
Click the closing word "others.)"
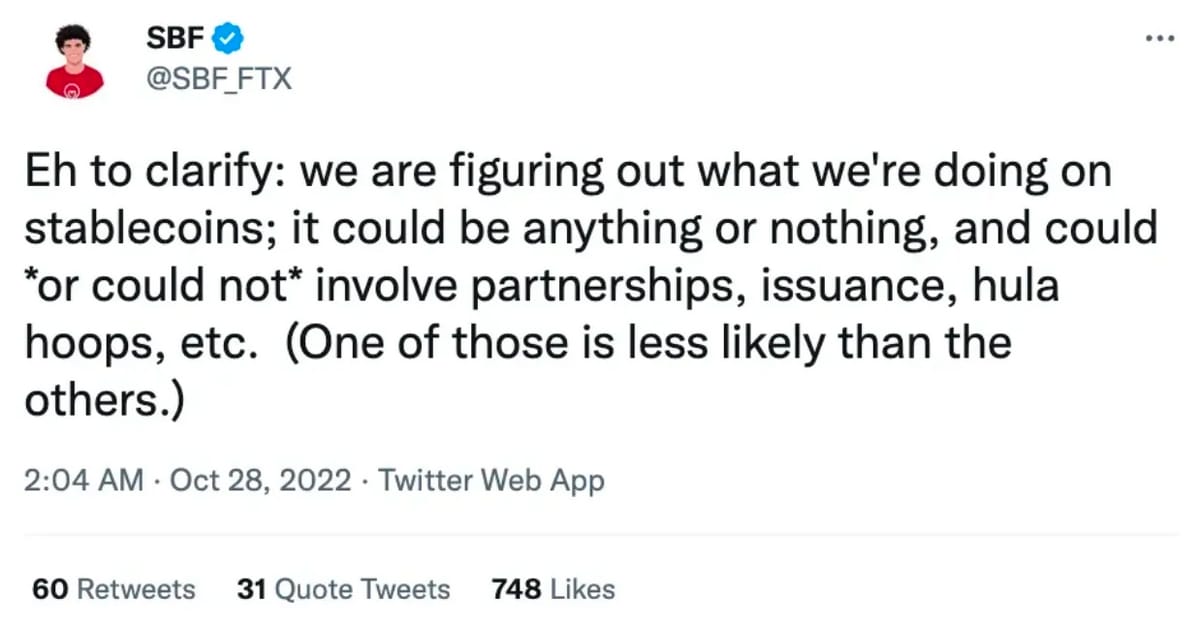(x=105, y=401)
